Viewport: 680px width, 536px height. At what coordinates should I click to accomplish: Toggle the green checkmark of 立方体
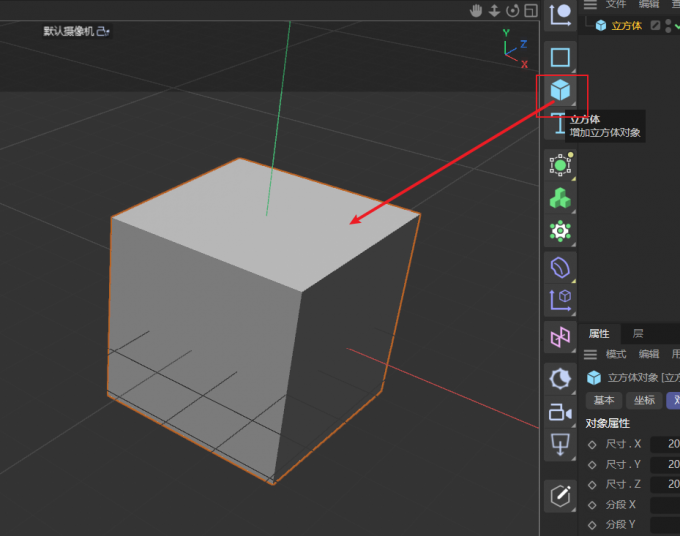pyautogui.click(x=677, y=26)
